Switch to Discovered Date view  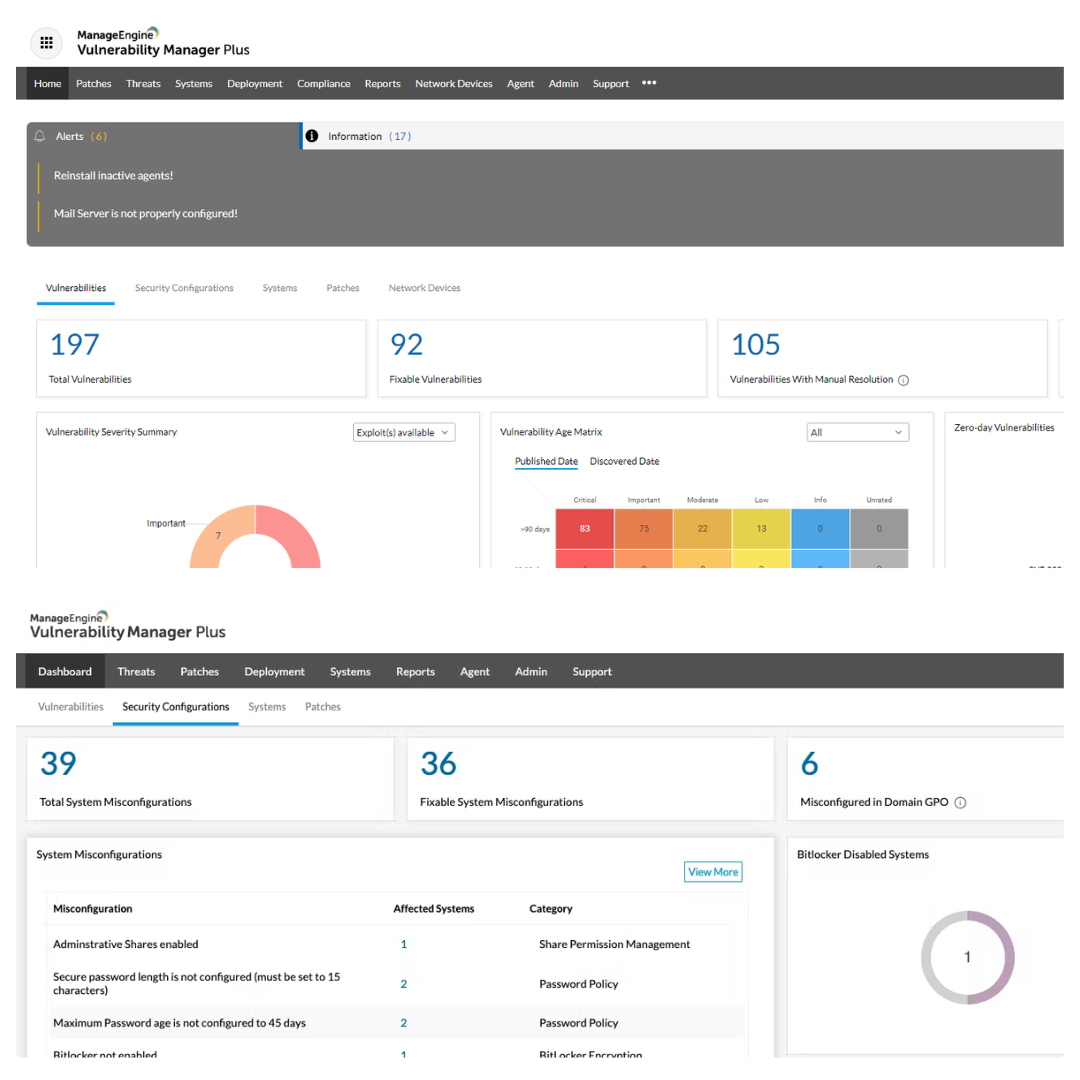624,461
